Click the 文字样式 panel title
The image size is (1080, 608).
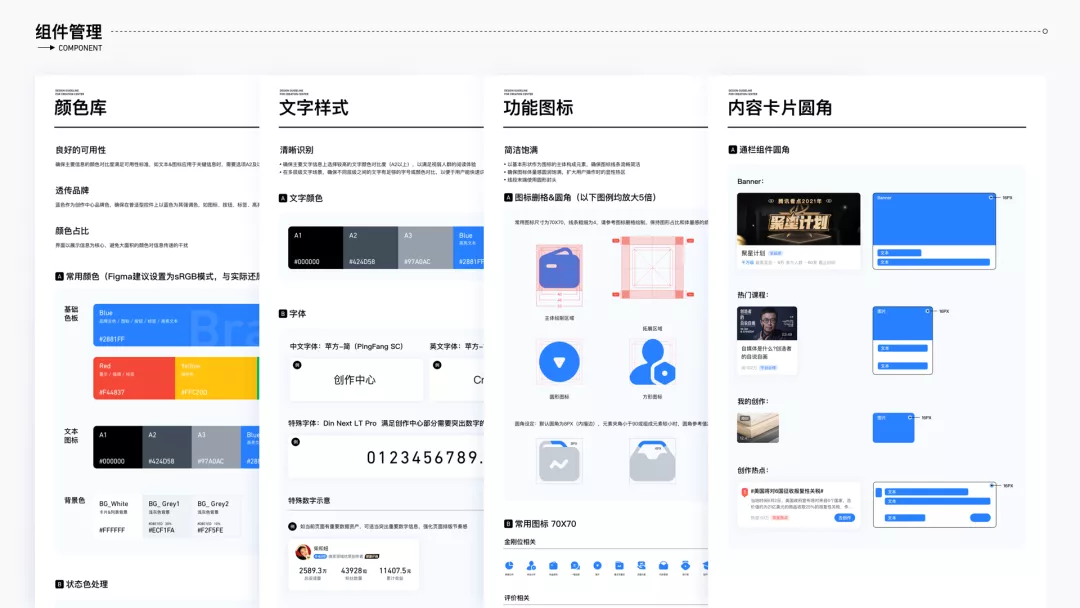pyautogui.click(x=313, y=107)
